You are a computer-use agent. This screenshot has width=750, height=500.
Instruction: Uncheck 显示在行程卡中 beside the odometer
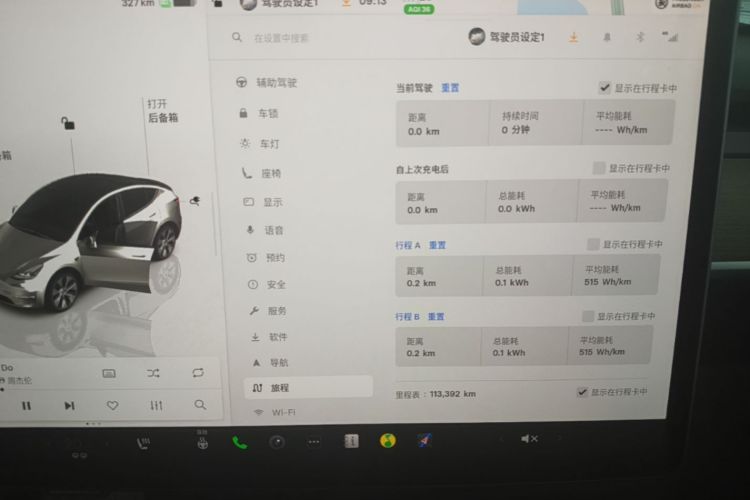click(583, 392)
